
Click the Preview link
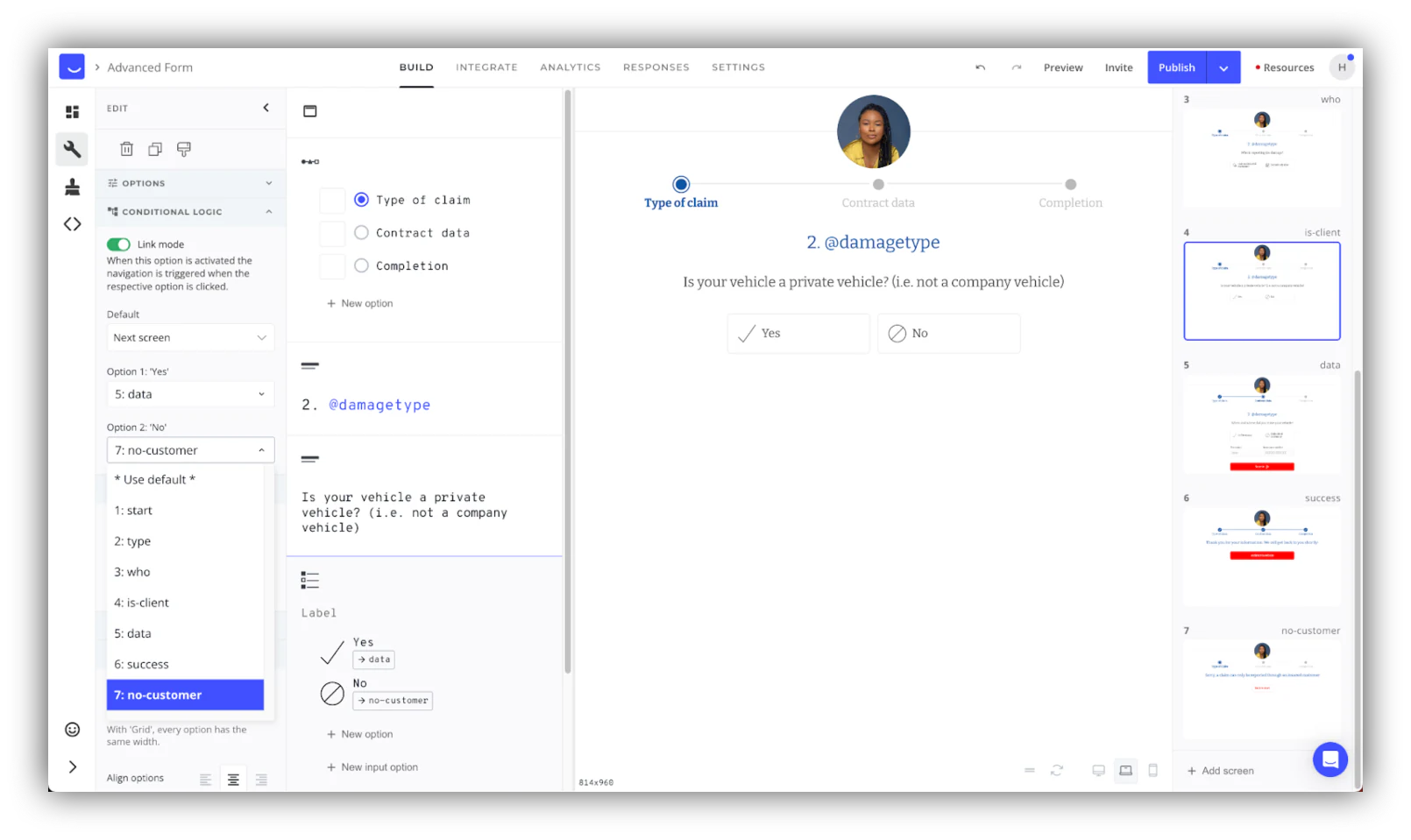1063,67
